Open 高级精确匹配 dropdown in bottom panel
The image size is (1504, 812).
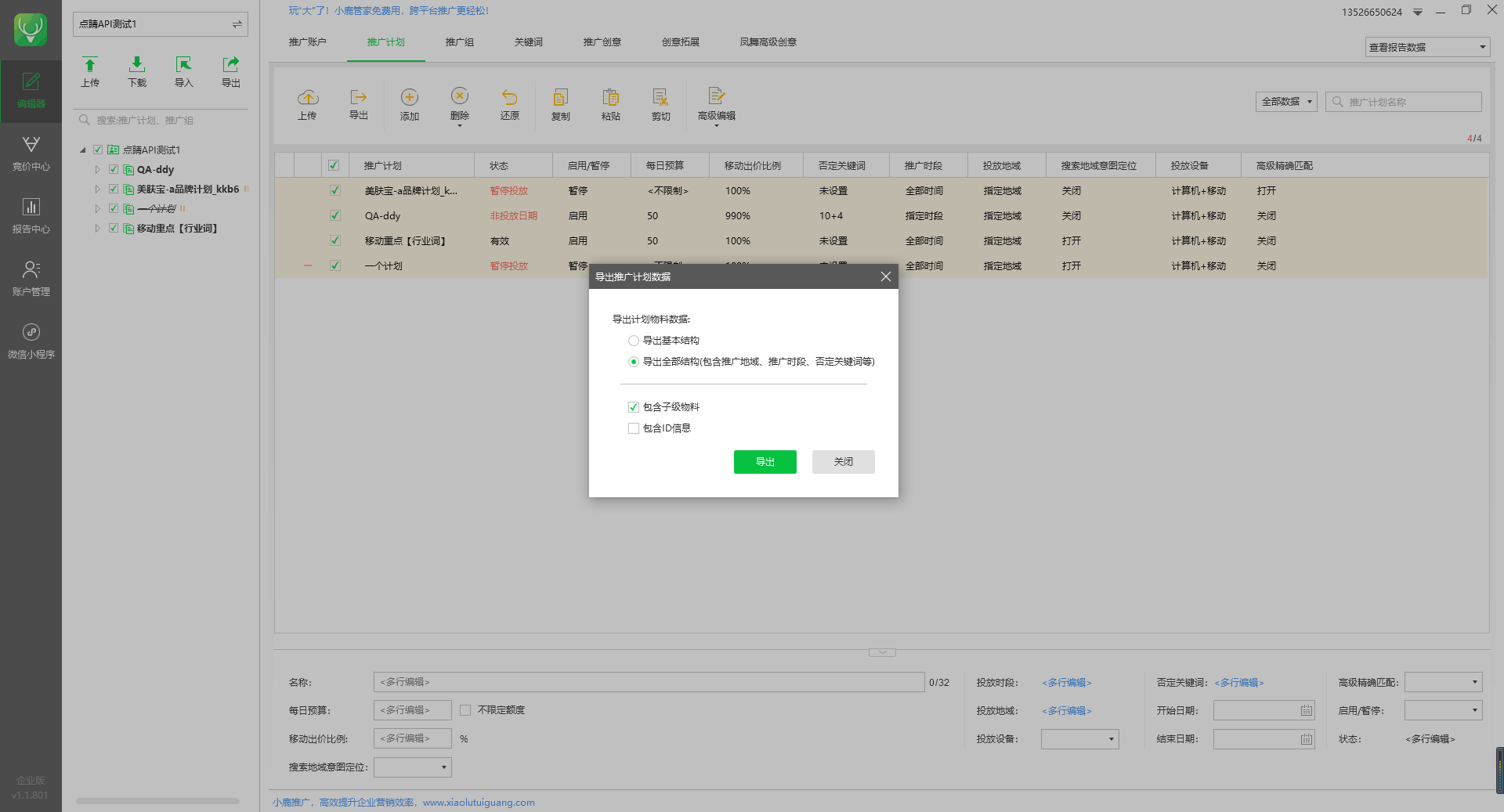click(1444, 682)
